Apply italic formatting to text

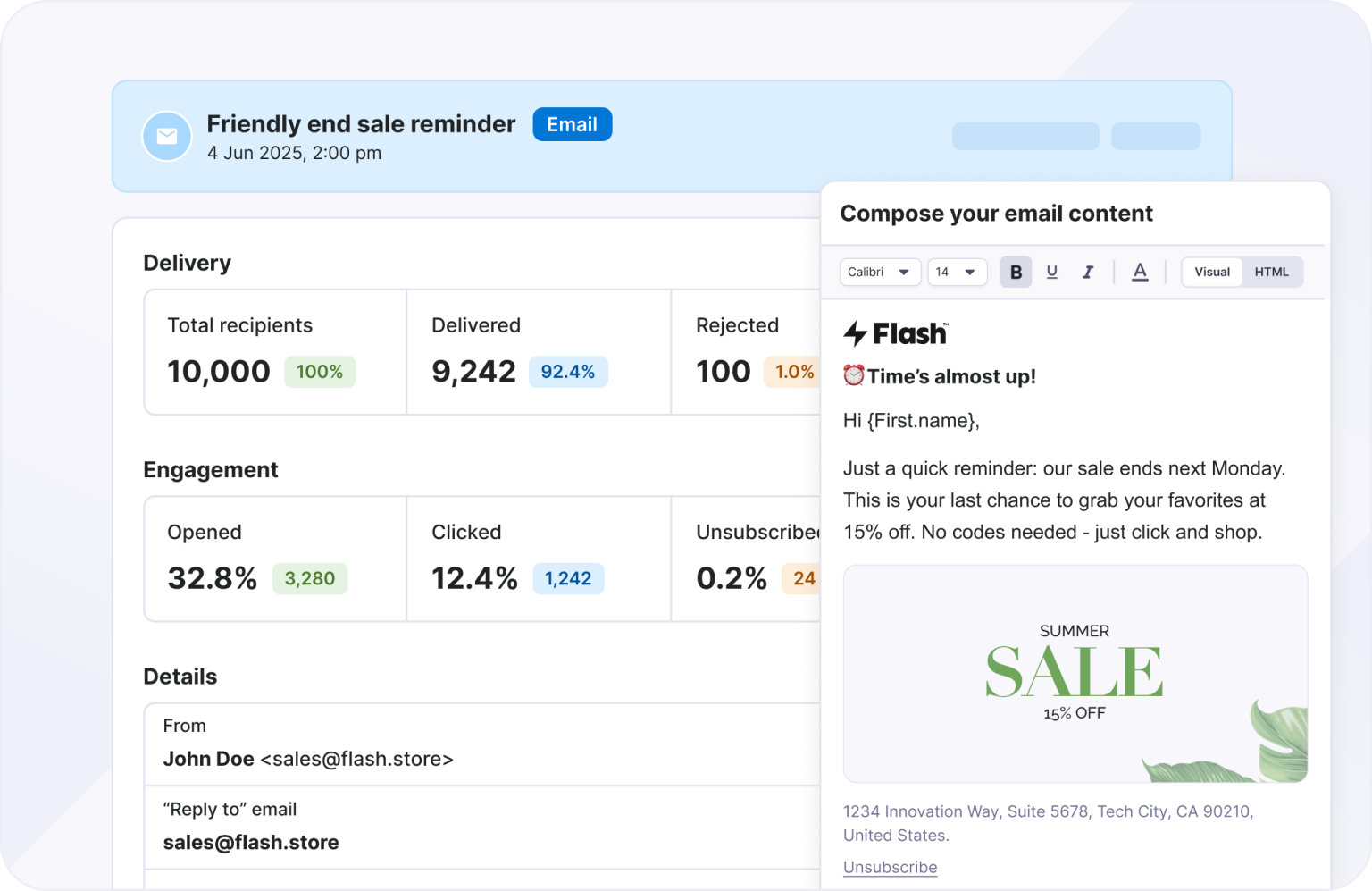point(1087,272)
